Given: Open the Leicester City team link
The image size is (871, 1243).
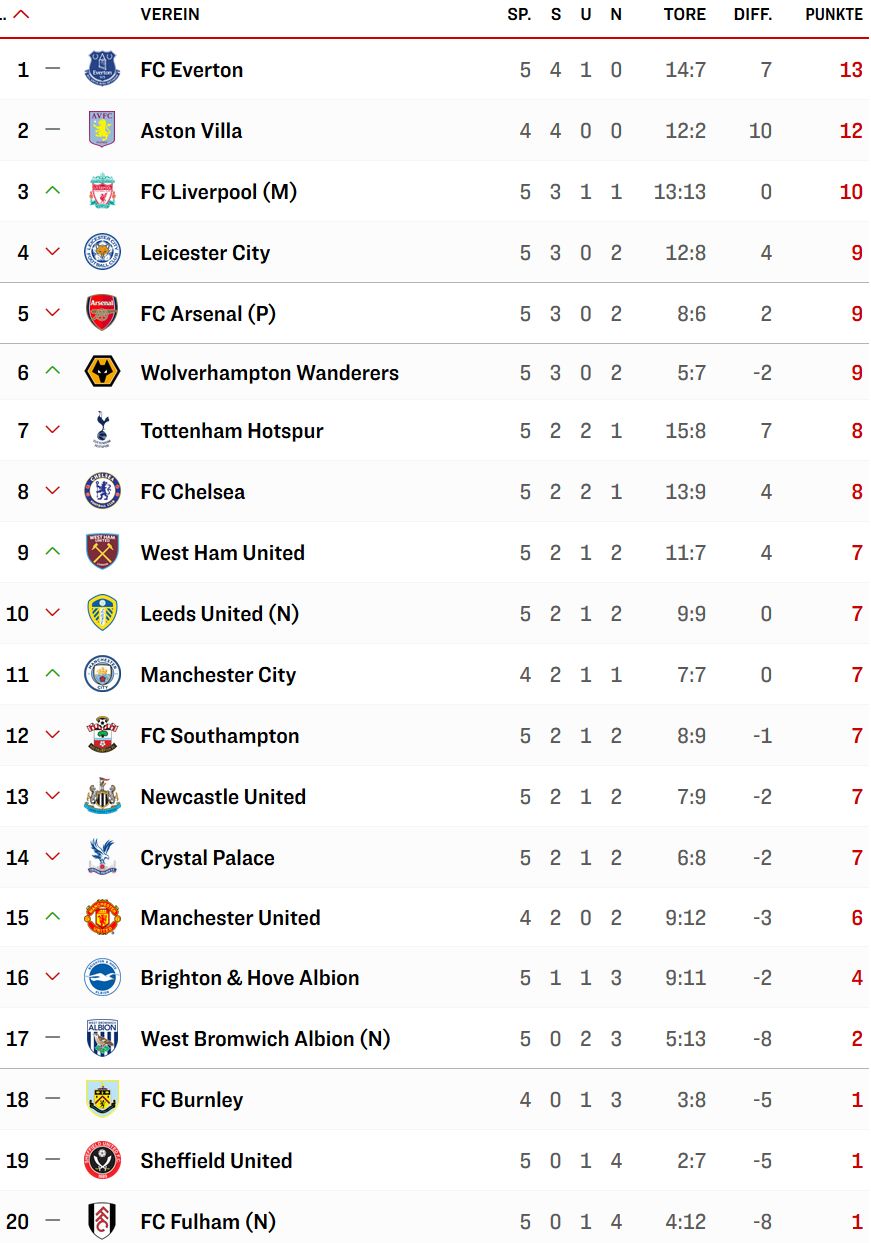Looking at the screenshot, I should [x=205, y=253].
